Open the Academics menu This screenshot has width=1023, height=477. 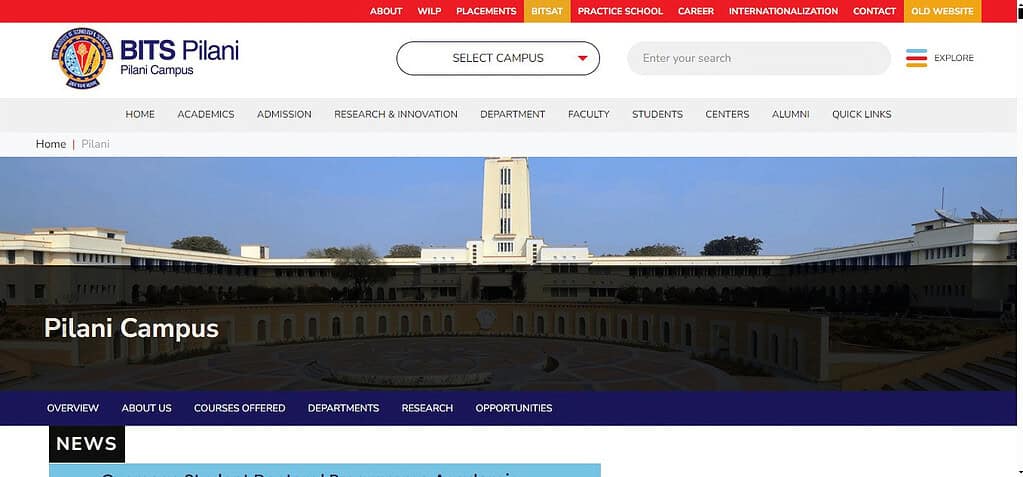[x=206, y=114]
